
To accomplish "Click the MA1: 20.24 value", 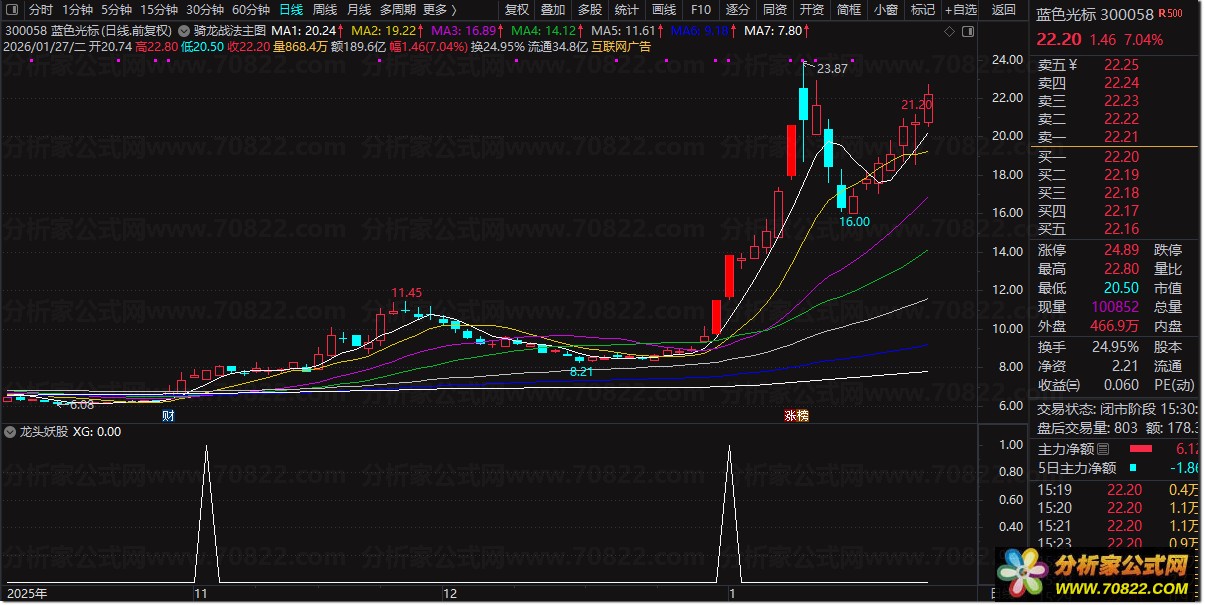I will tap(304, 32).
